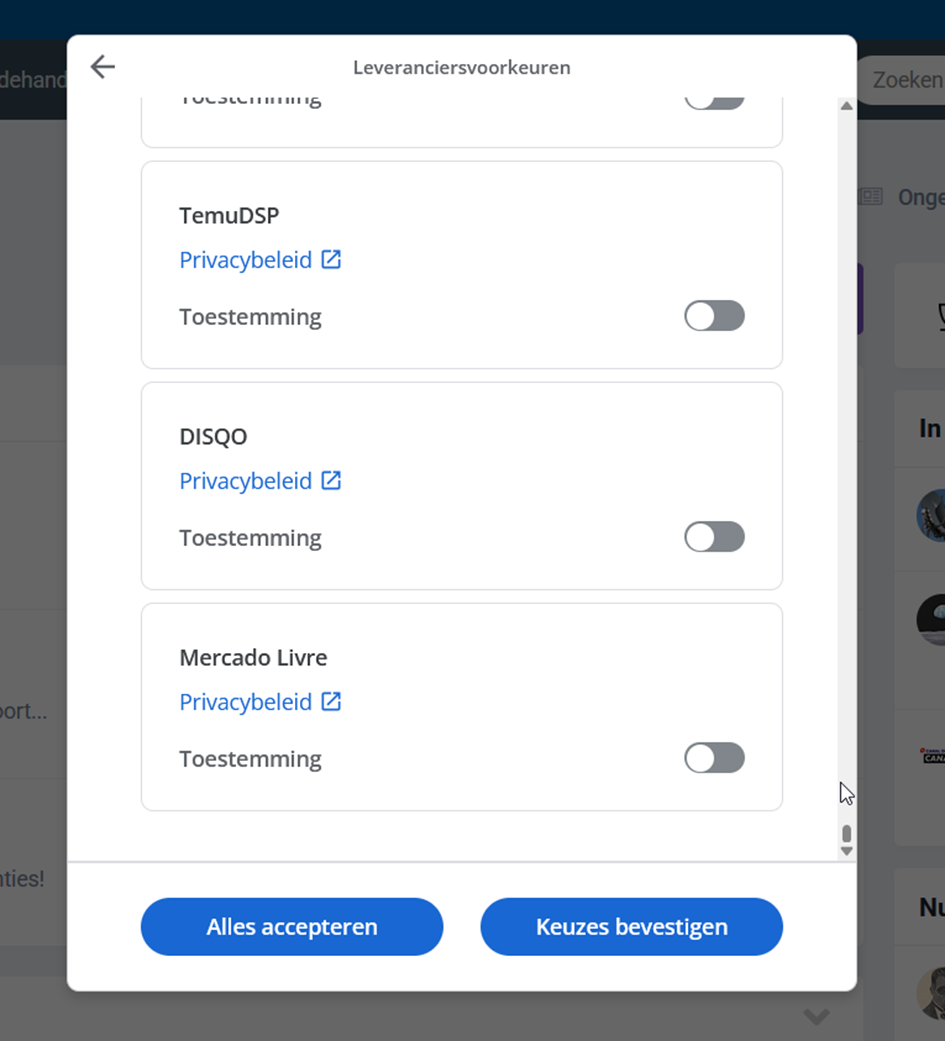Image resolution: width=945 pixels, height=1041 pixels.
Task: Click the scroll-up arrow of vendor list
Action: (x=846, y=106)
